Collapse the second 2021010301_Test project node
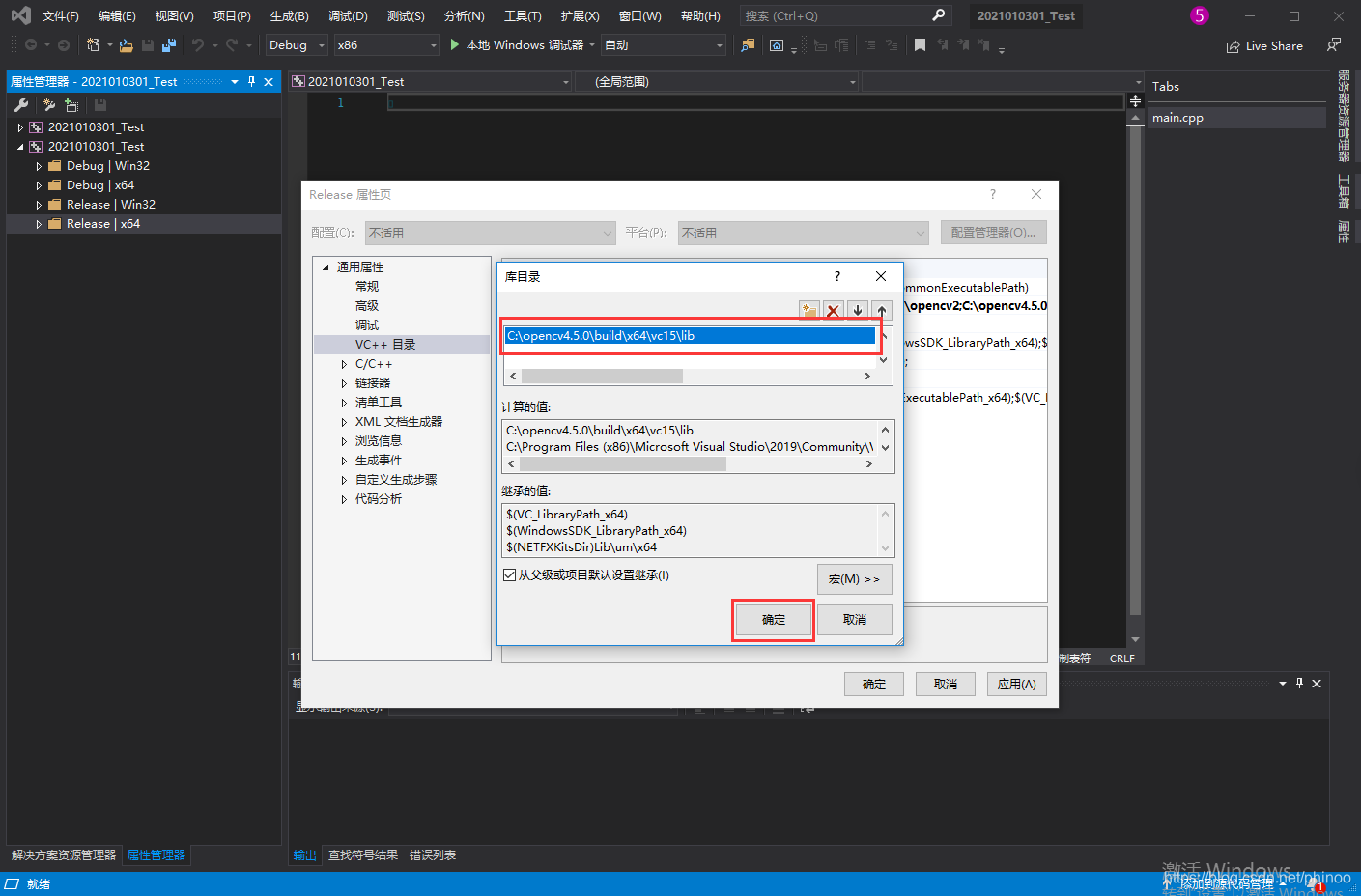 20,147
